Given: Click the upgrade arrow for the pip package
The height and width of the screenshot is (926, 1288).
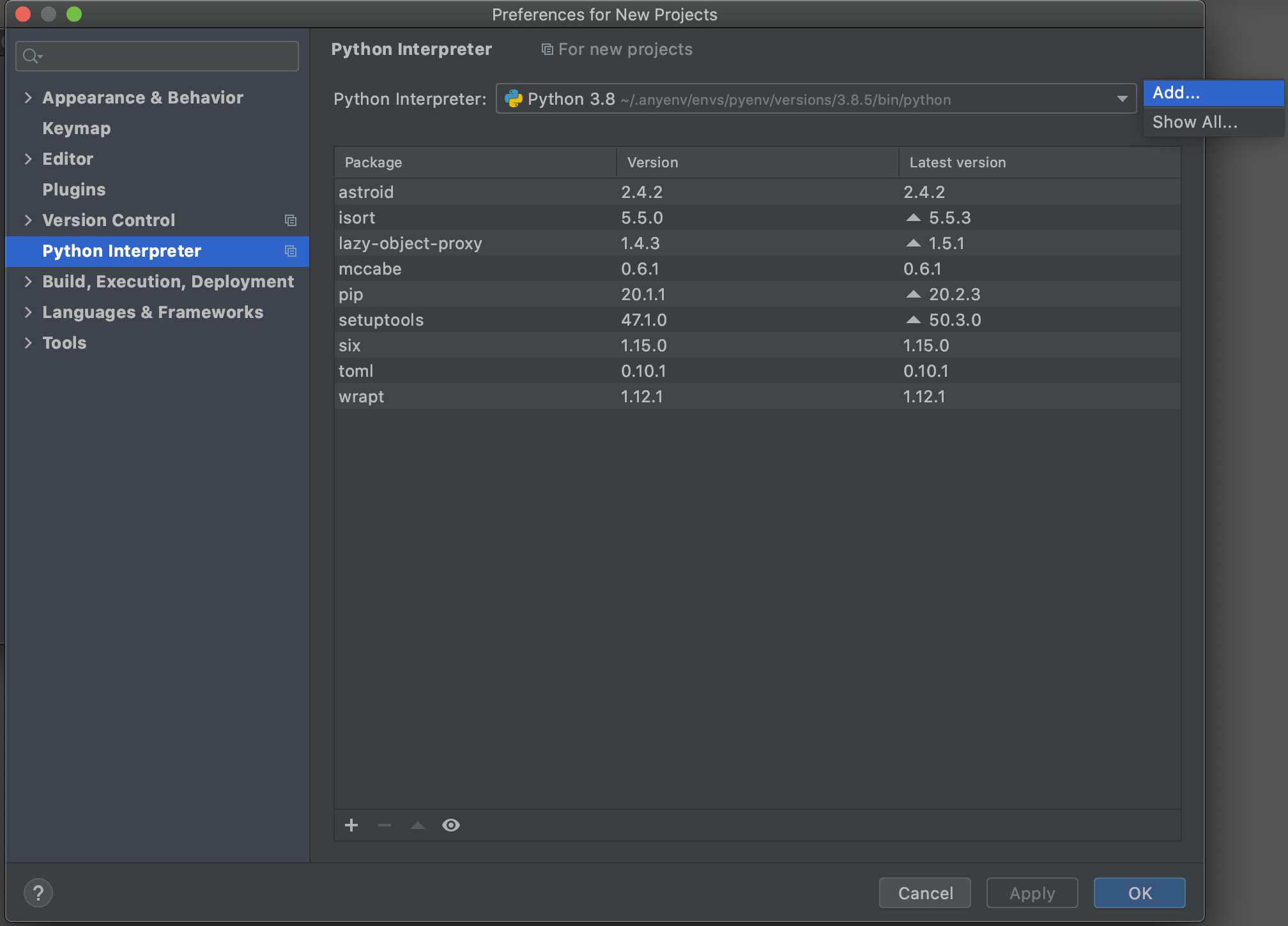Looking at the screenshot, I should (914, 294).
